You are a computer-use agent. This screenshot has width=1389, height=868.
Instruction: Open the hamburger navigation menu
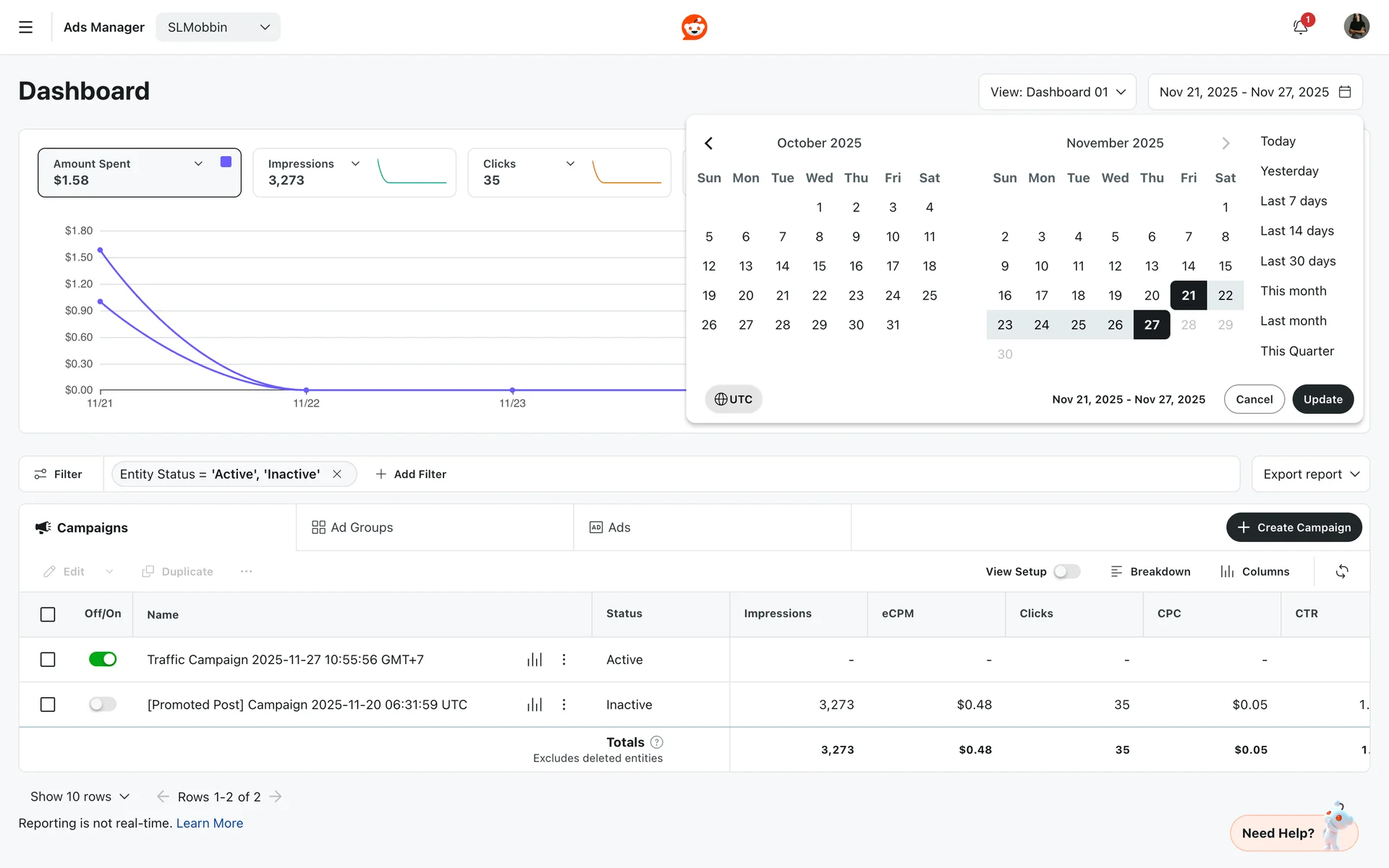pos(26,27)
